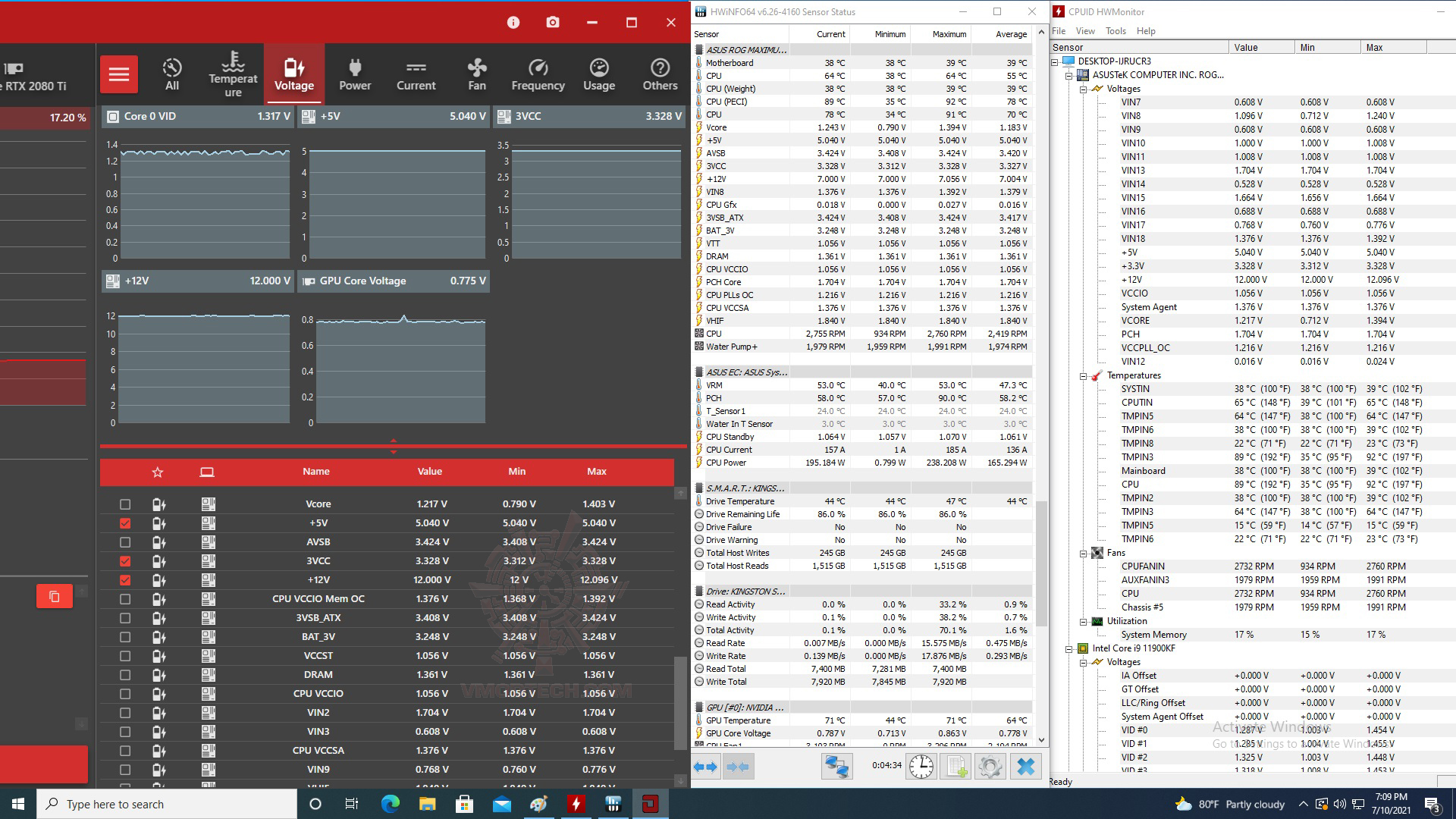This screenshot has width=1456, height=819.
Task: Open HWiNFO sensor settings gear
Action: pyautogui.click(x=990, y=767)
